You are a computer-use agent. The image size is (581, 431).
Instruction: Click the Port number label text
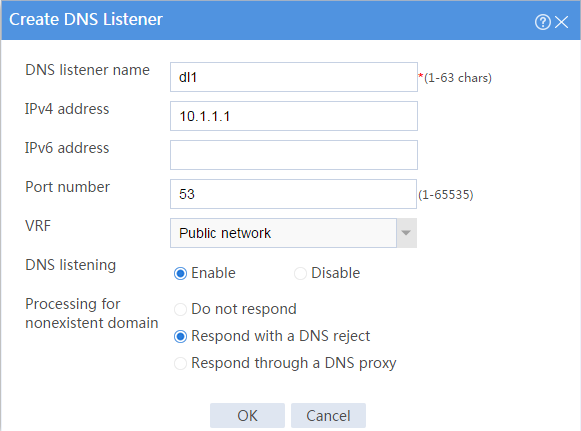tap(67, 187)
